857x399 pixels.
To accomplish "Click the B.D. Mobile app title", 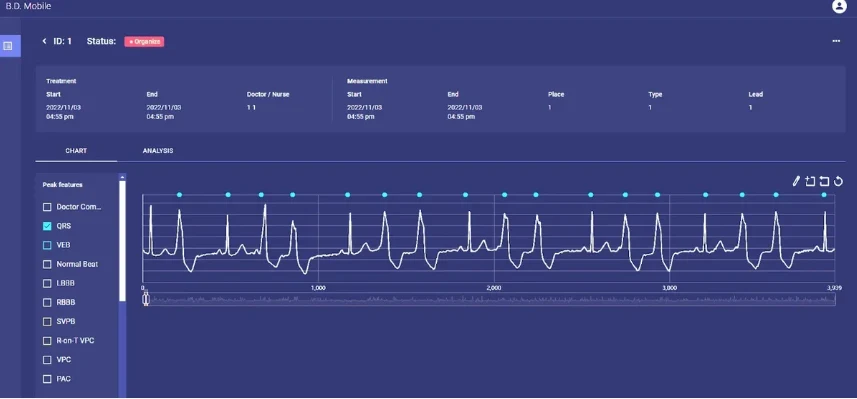I will (28, 7).
